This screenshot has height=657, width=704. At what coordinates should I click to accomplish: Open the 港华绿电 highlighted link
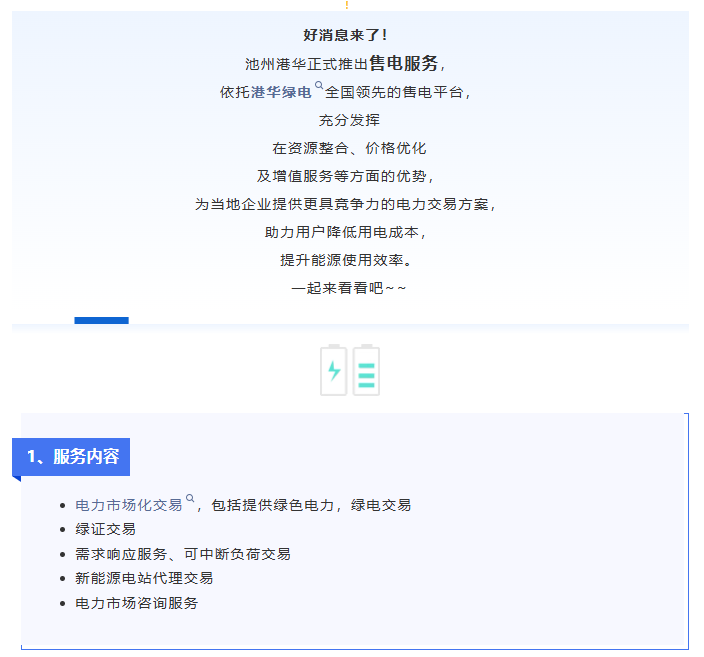click(x=282, y=92)
